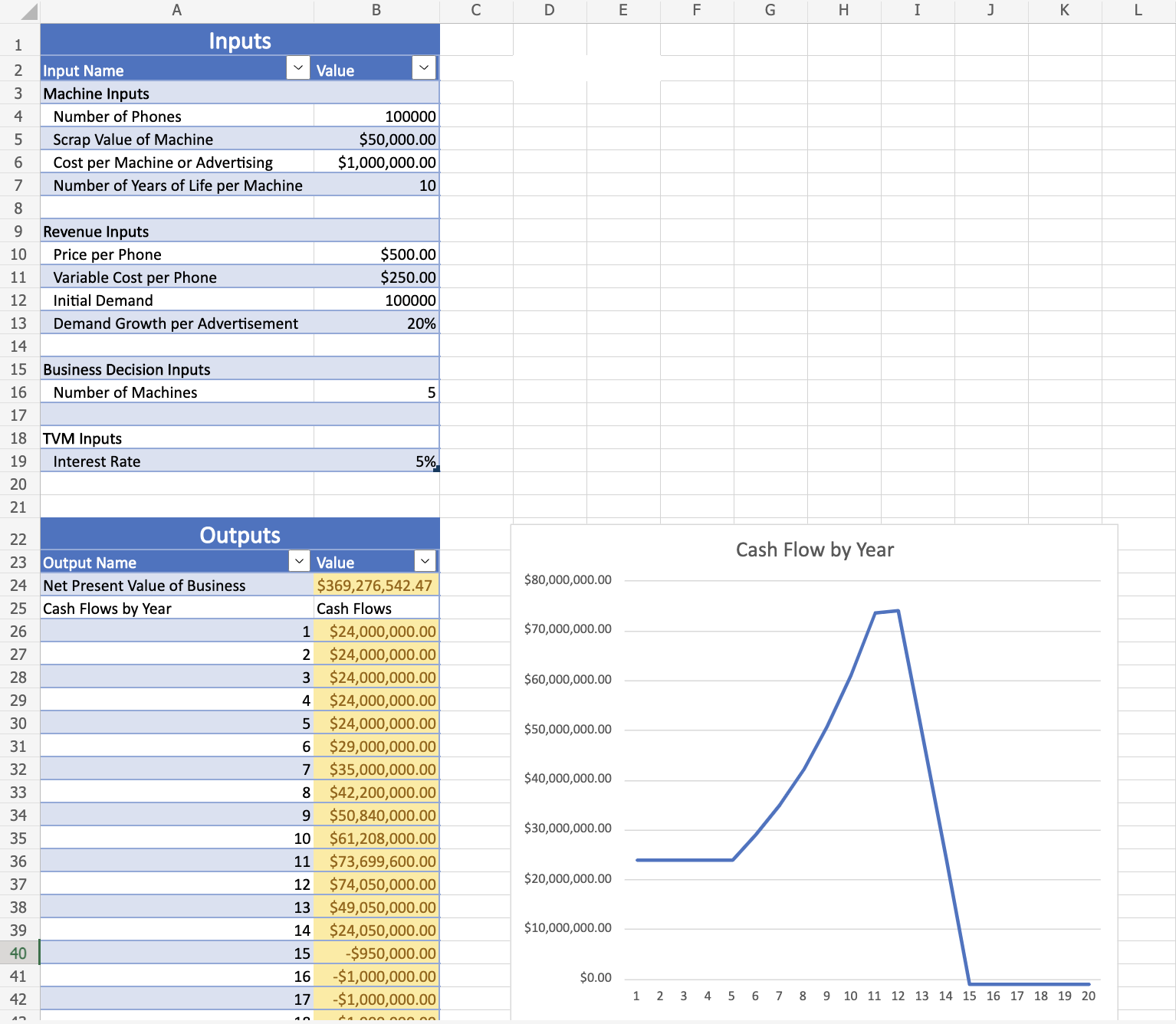Select the Machine Inputs cell

tap(177, 93)
